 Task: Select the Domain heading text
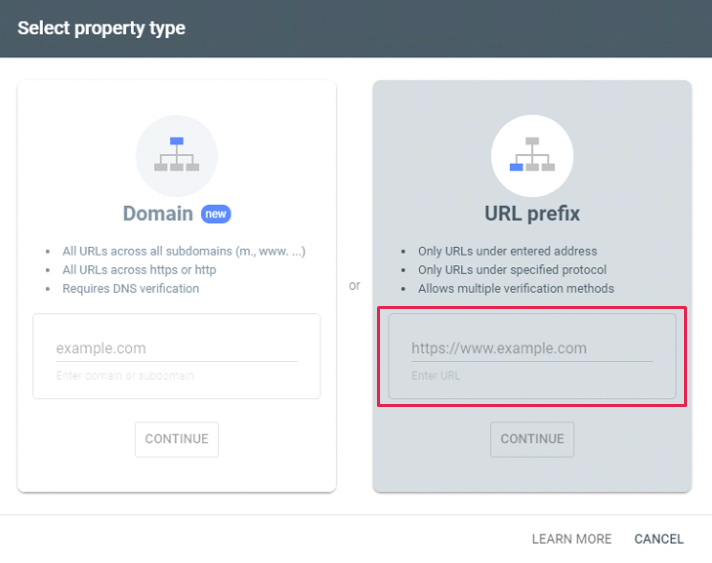point(158,213)
